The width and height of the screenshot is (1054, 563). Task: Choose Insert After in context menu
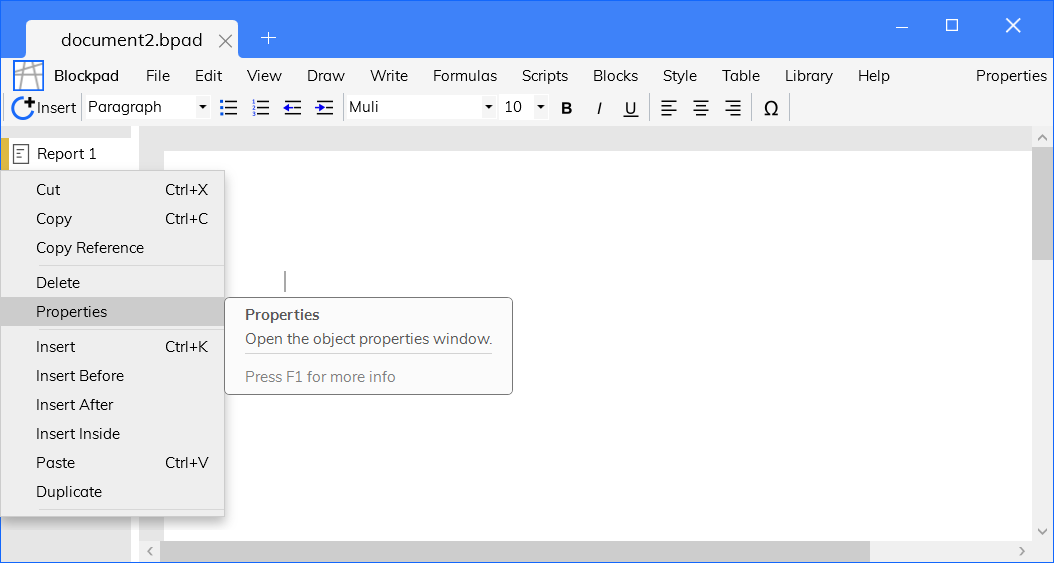pos(112,404)
